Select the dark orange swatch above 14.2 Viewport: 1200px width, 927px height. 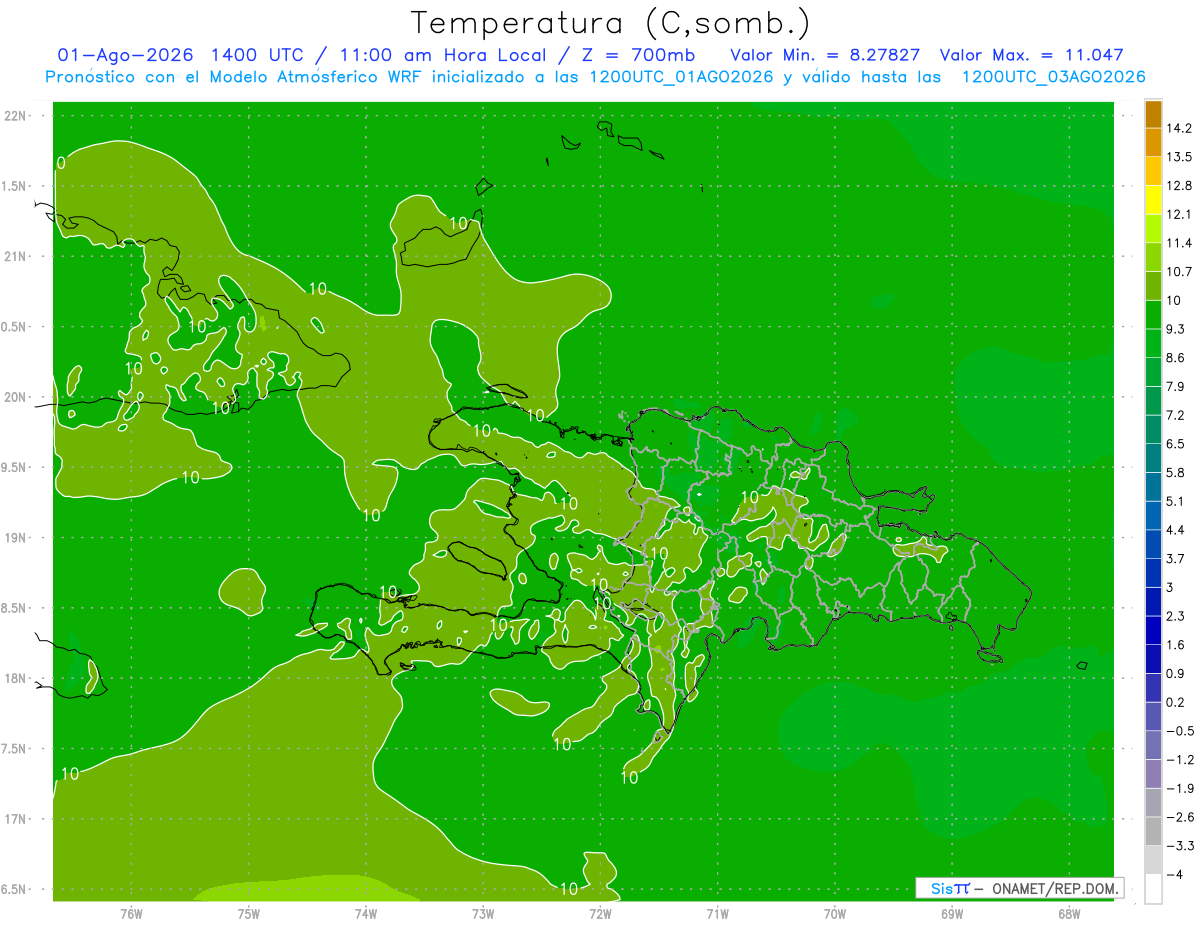tap(1153, 114)
